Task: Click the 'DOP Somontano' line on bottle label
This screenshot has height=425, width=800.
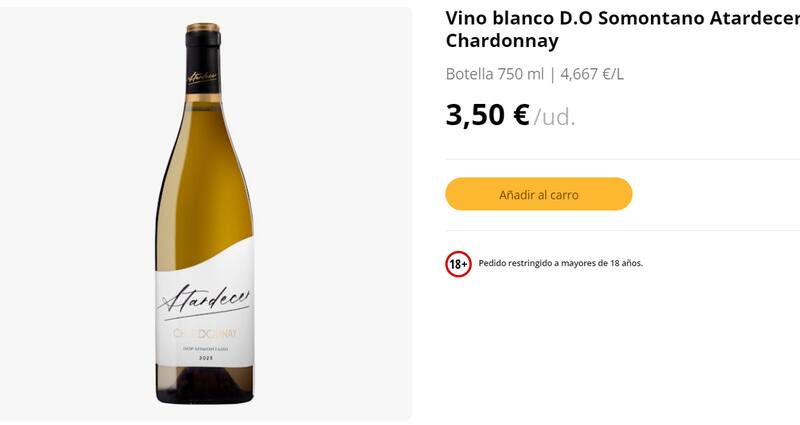Action: point(205,347)
